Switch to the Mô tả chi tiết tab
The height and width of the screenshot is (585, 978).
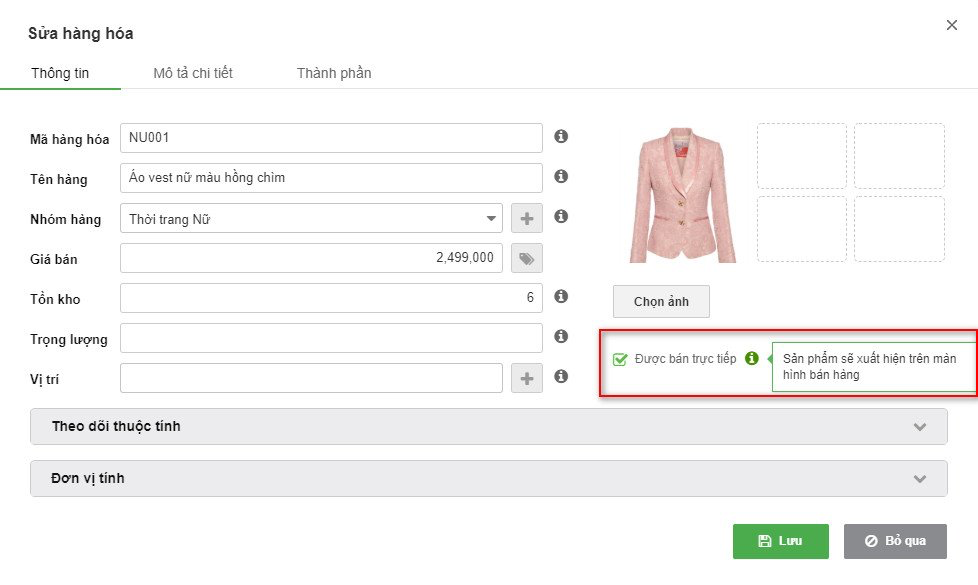[193, 73]
